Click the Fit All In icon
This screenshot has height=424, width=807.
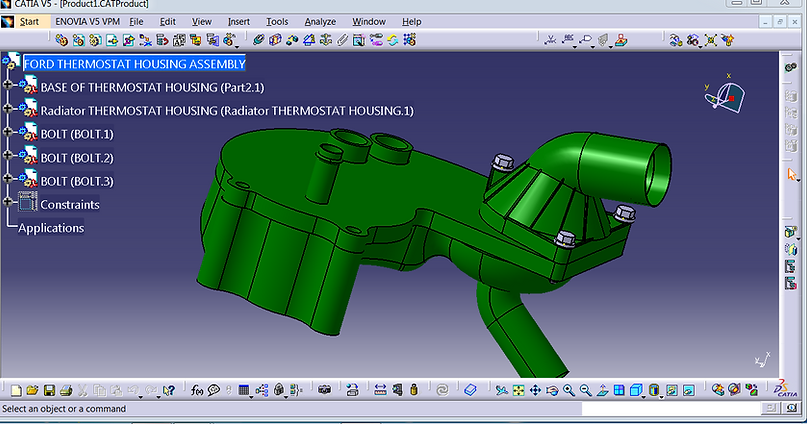[518, 391]
